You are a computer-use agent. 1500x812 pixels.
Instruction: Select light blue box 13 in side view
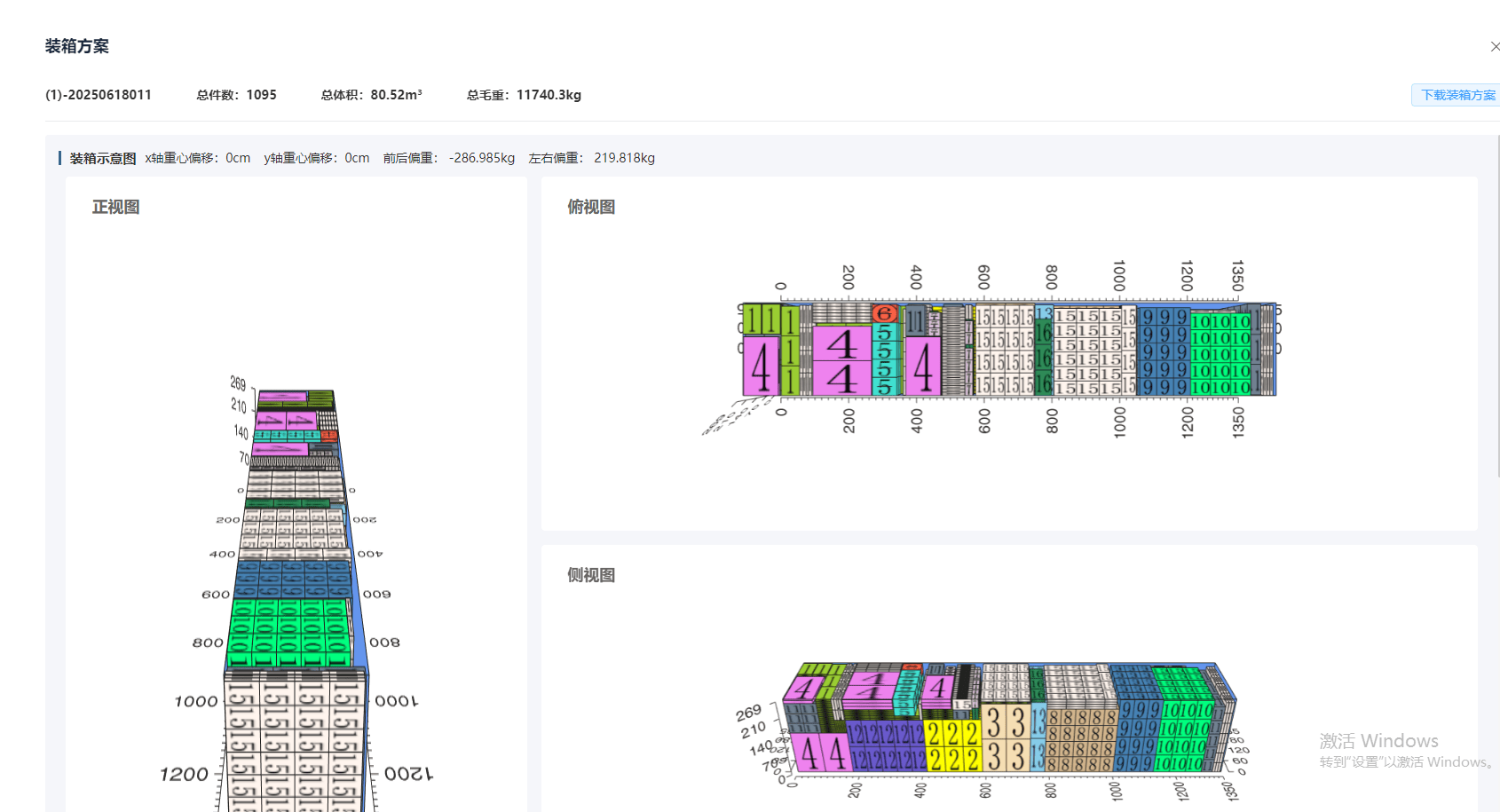point(1038,738)
